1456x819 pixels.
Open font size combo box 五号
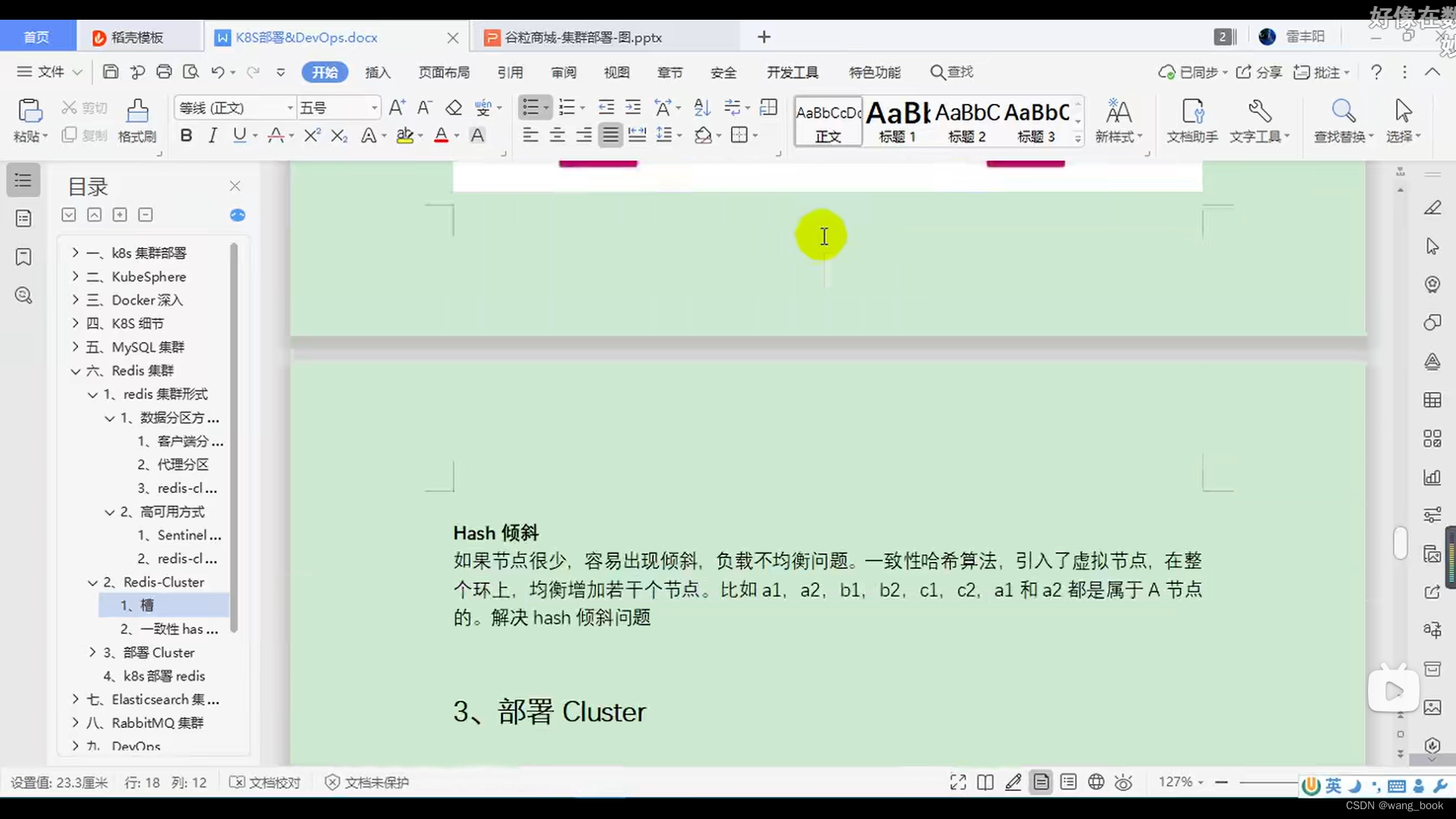(x=338, y=108)
